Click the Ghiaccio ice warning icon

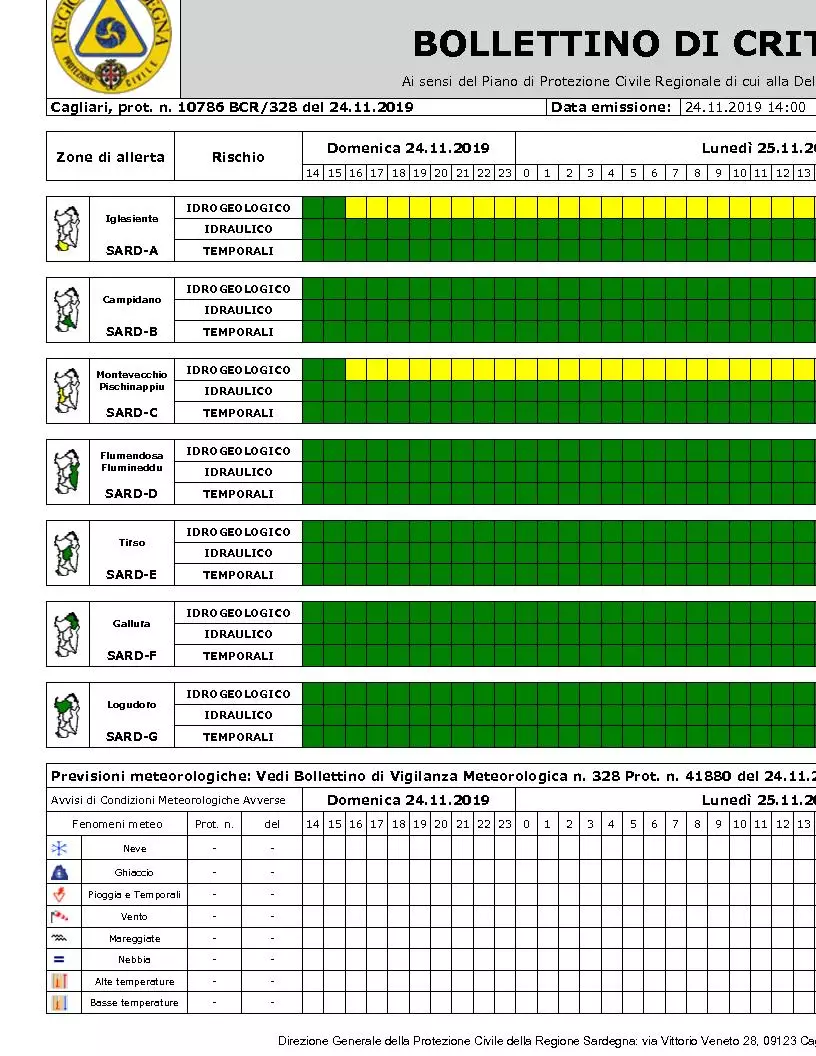[x=59, y=872]
